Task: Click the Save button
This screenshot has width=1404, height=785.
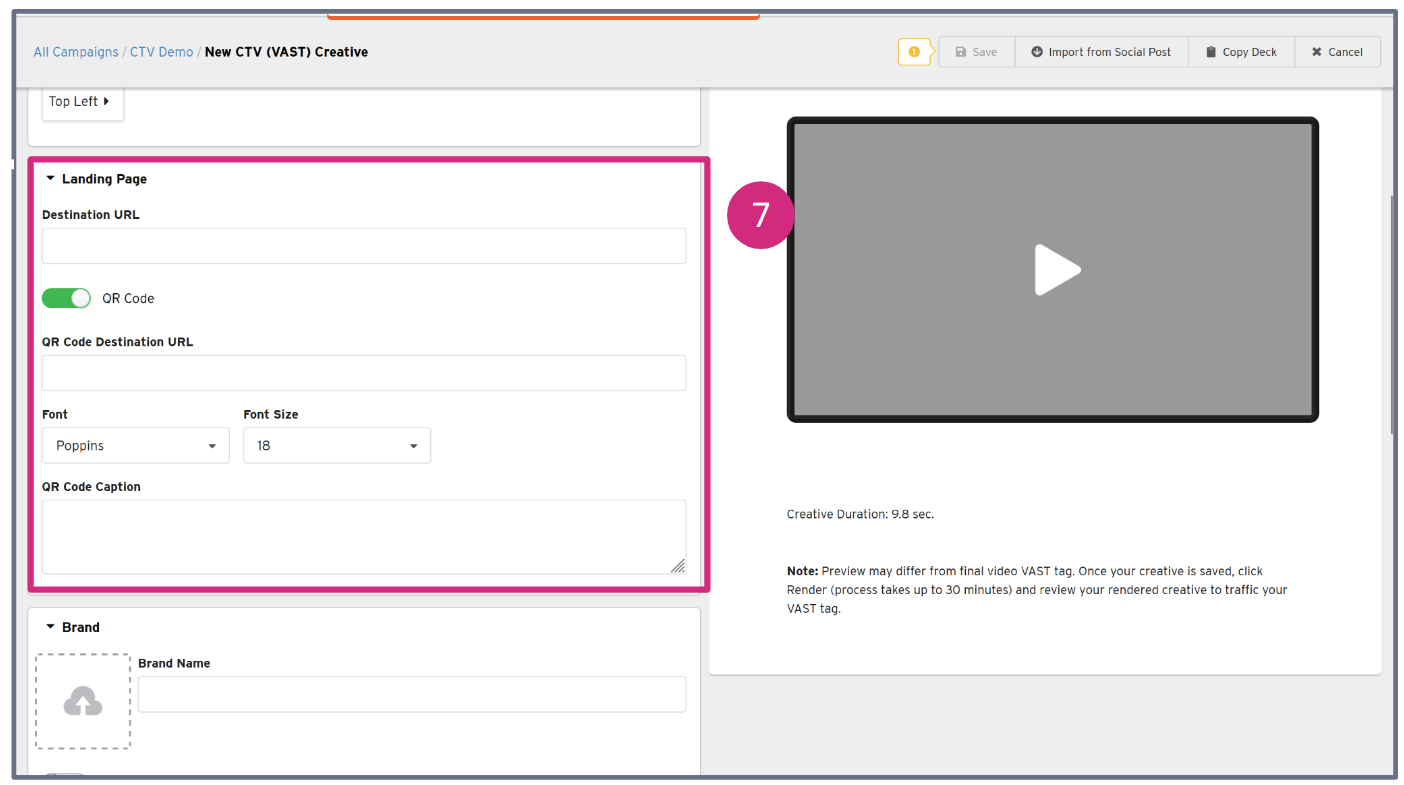Action: [976, 52]
